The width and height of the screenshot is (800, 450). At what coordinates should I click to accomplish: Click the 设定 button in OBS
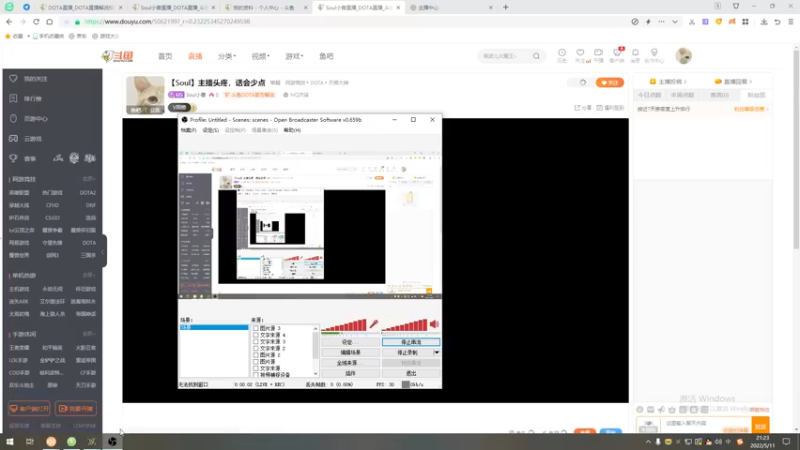tap(350, 342)
